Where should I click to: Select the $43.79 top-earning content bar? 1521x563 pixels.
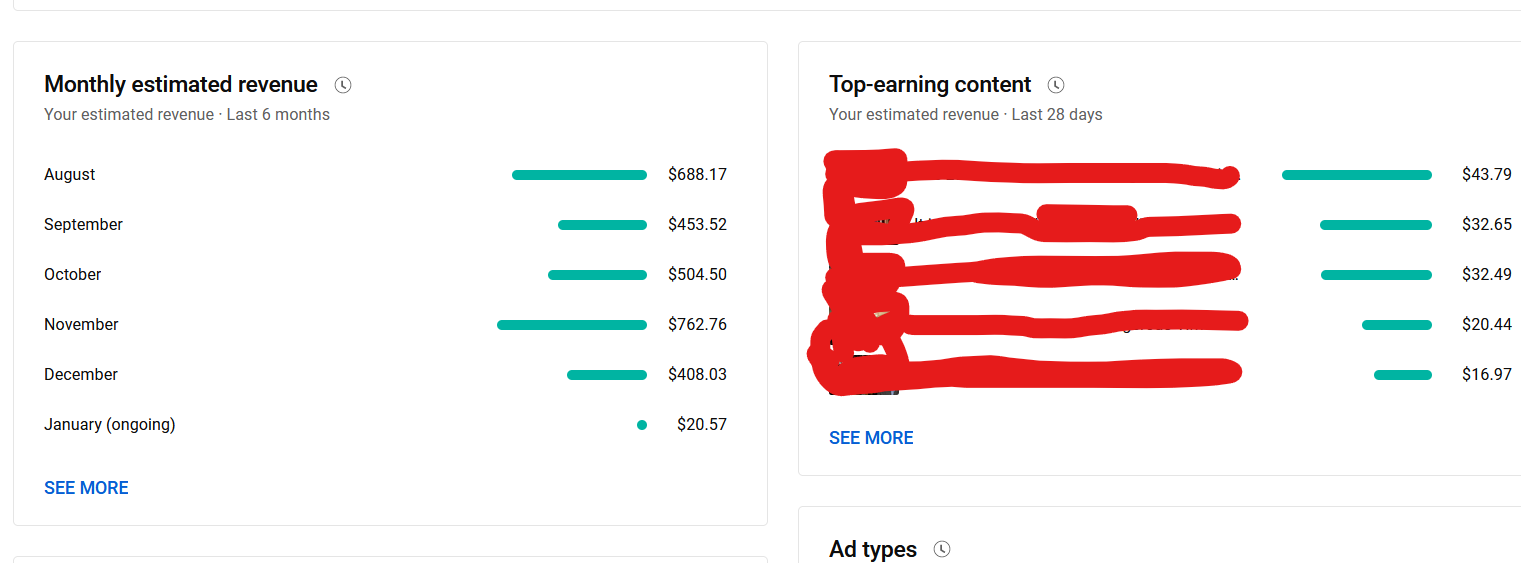[x=1357, y=175]
